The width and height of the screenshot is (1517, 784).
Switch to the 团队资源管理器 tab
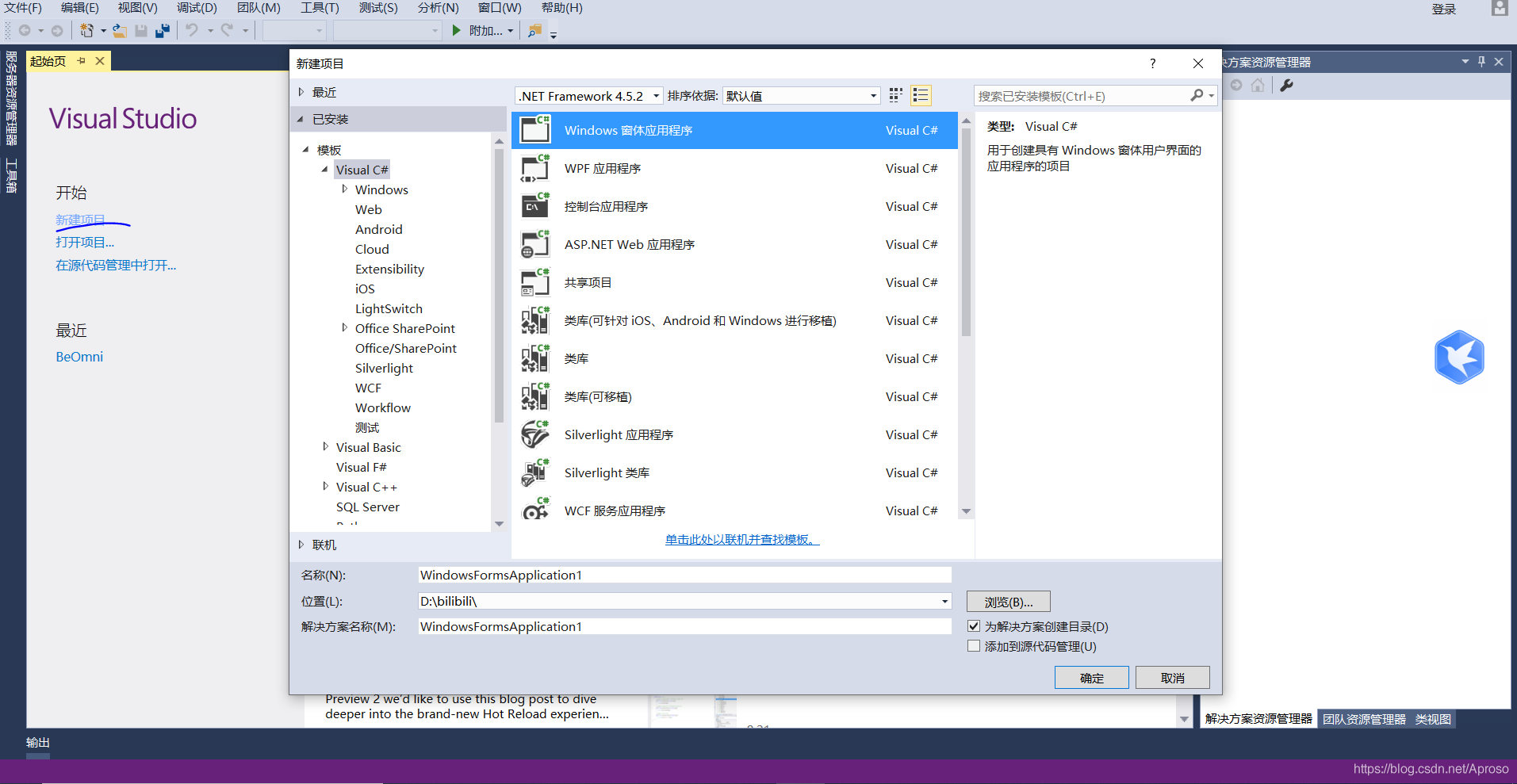pyautogui.click(x=1364, y=719)
